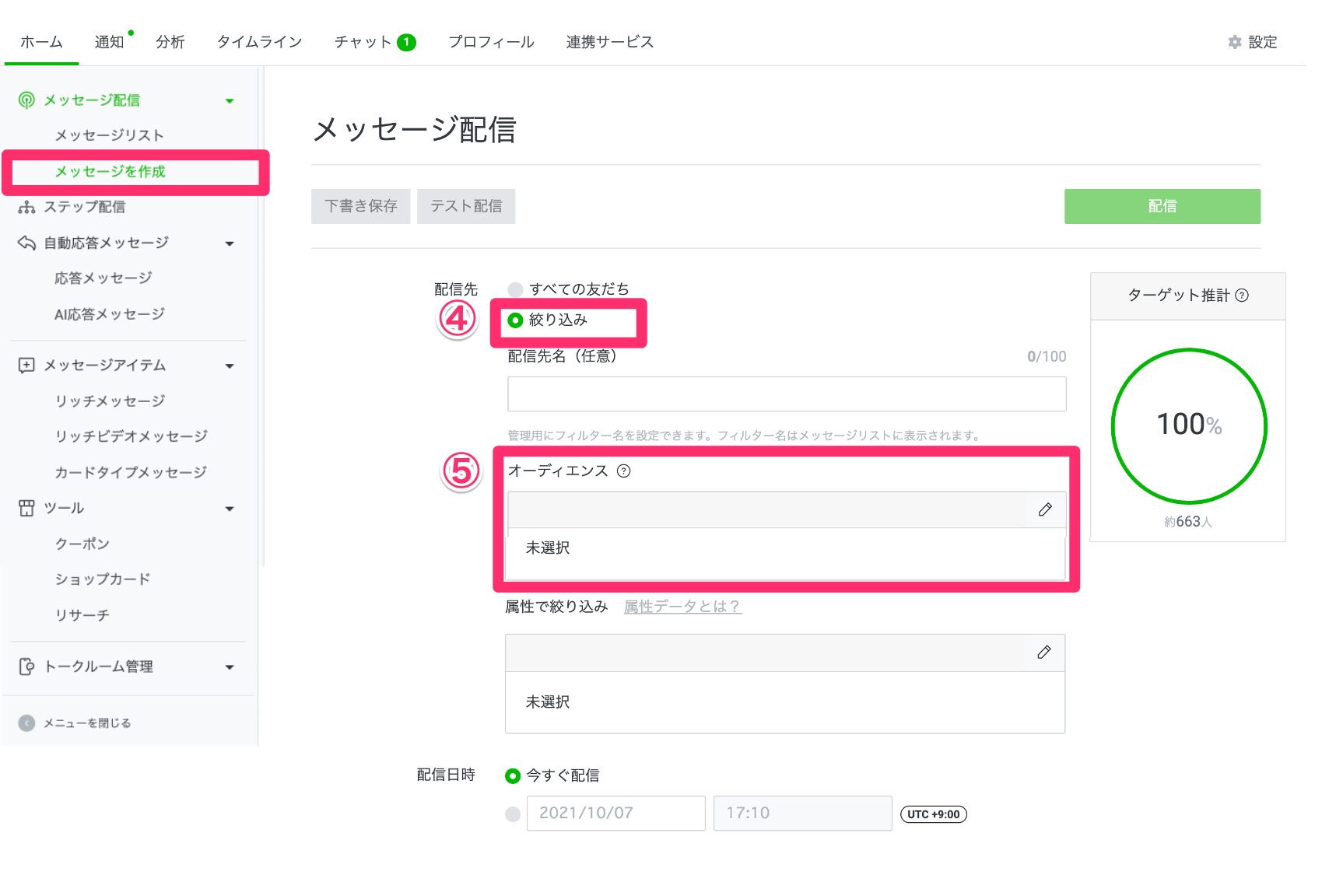Click the pencil icon to edit オーディエンス selection
Viewport: 1343px width, 896px height.
(1046, 509)
